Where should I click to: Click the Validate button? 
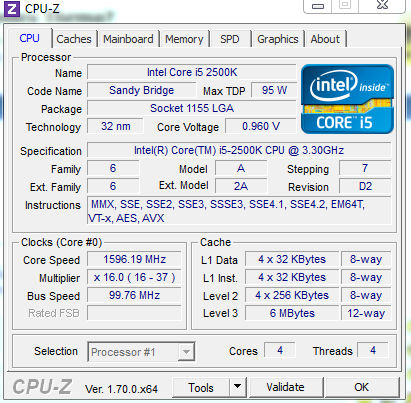coord(286,387)
